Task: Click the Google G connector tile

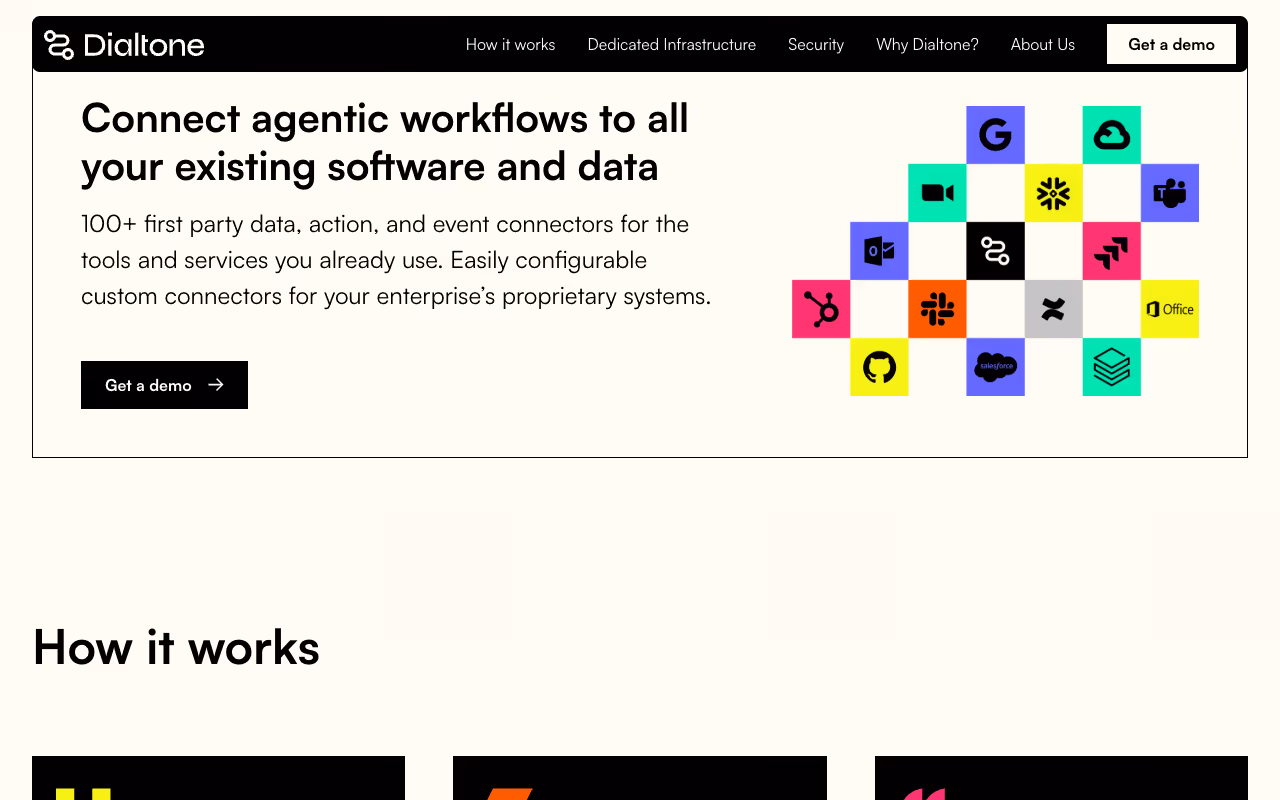Action: coord(995,135)
